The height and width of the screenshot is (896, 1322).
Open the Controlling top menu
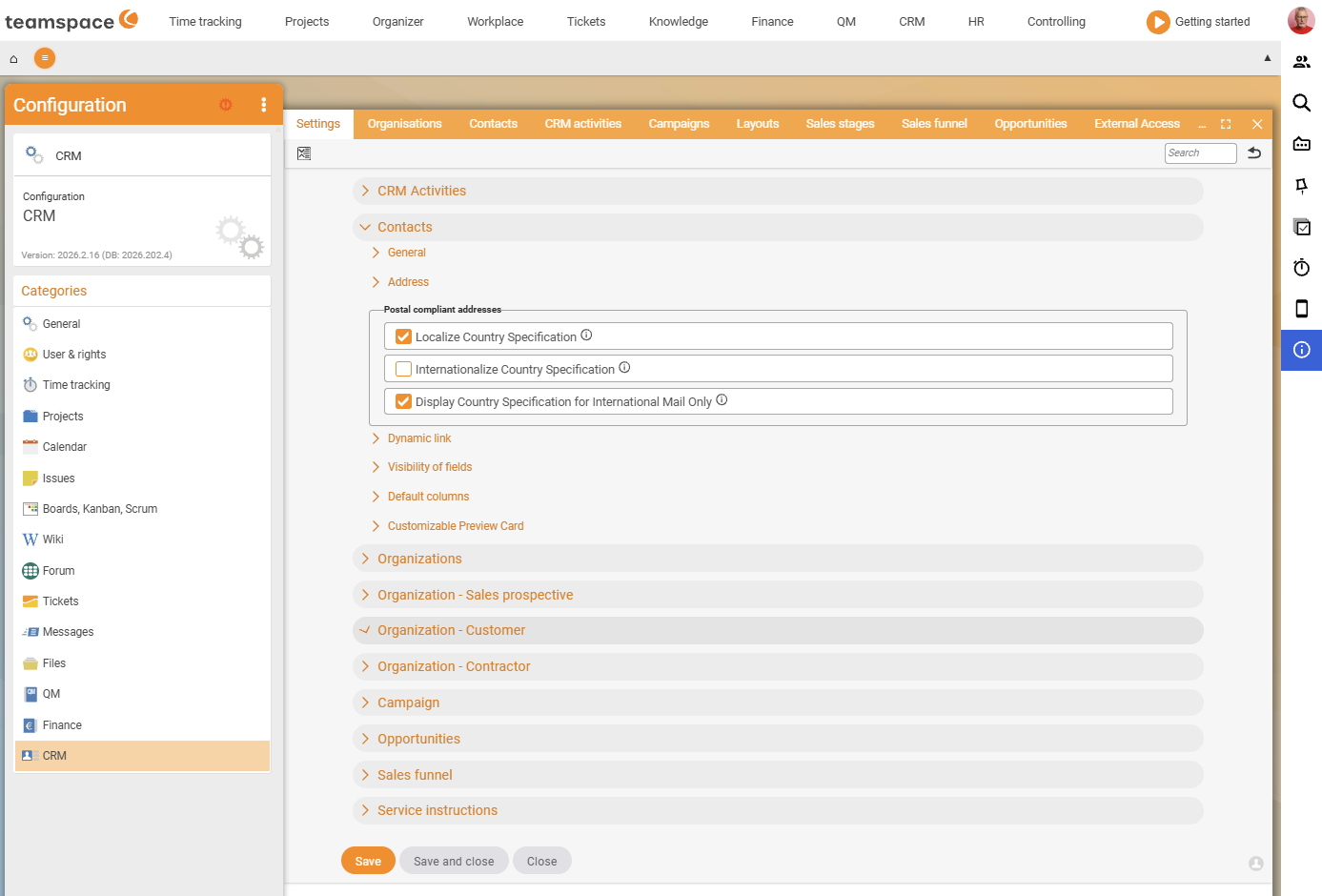[x=1056, y=21]
